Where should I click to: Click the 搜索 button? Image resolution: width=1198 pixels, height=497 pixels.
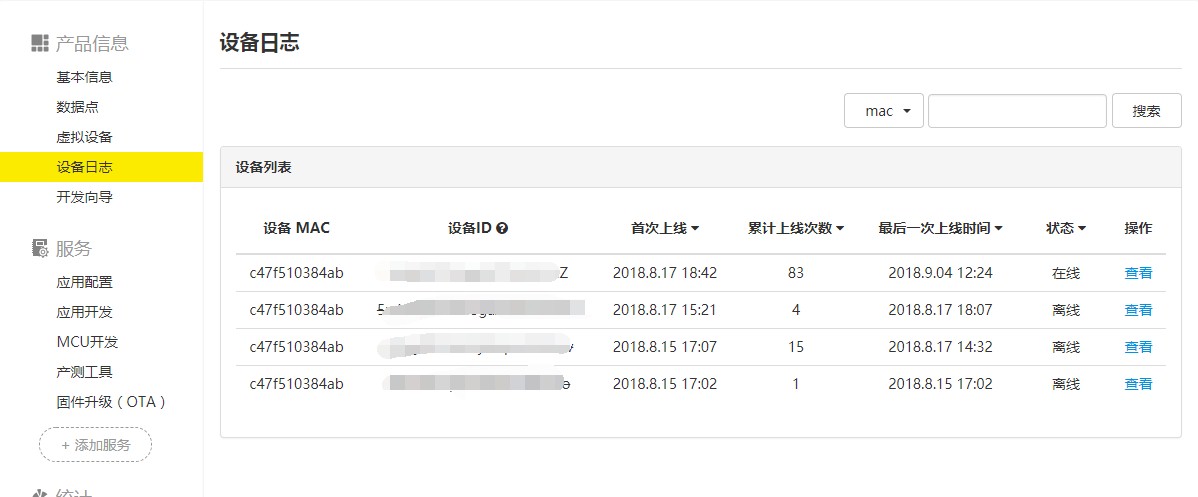tap(1146, 111)
